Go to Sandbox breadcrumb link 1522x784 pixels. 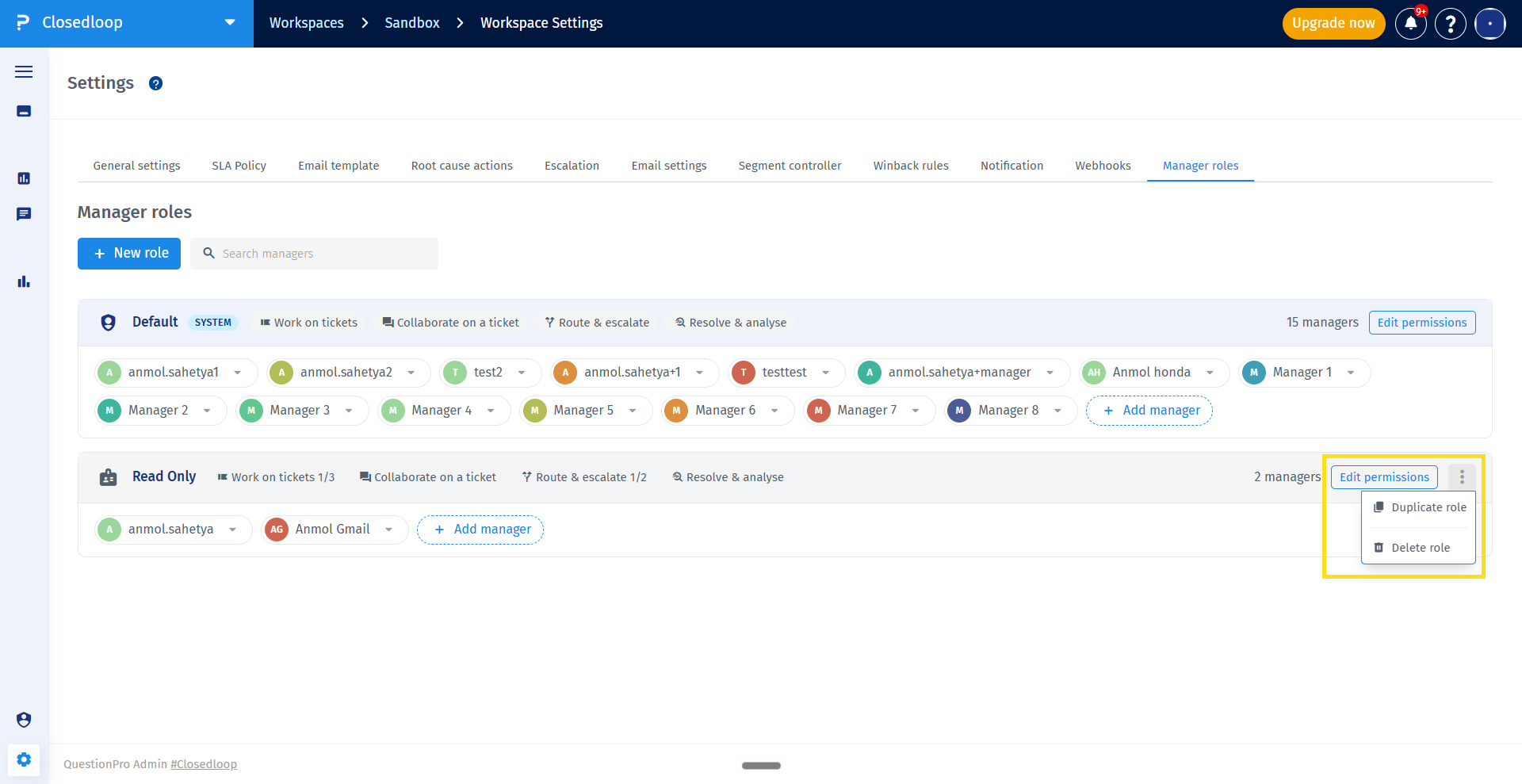tap(412, 23)
